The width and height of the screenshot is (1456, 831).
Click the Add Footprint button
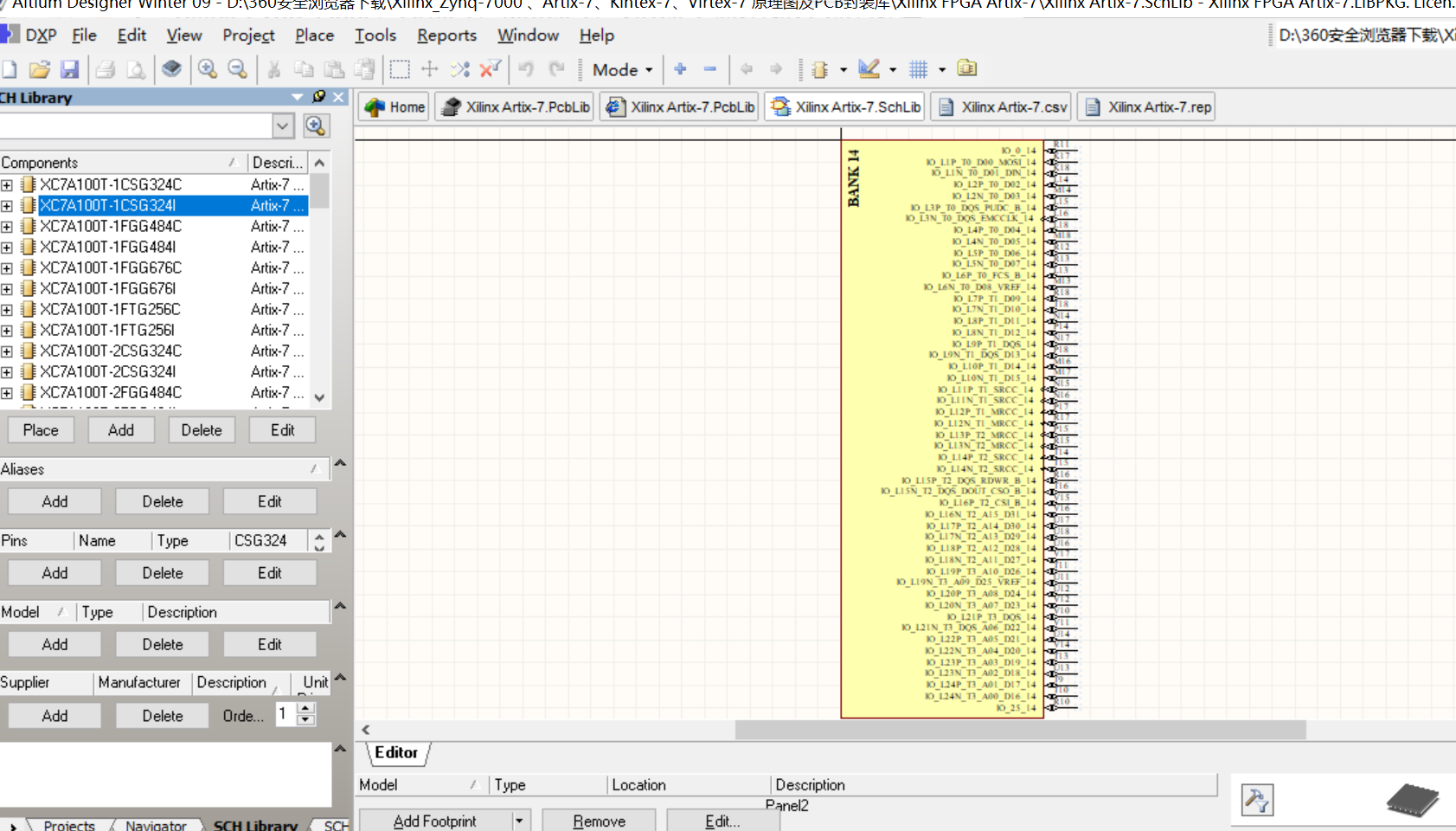click(434, 821)
